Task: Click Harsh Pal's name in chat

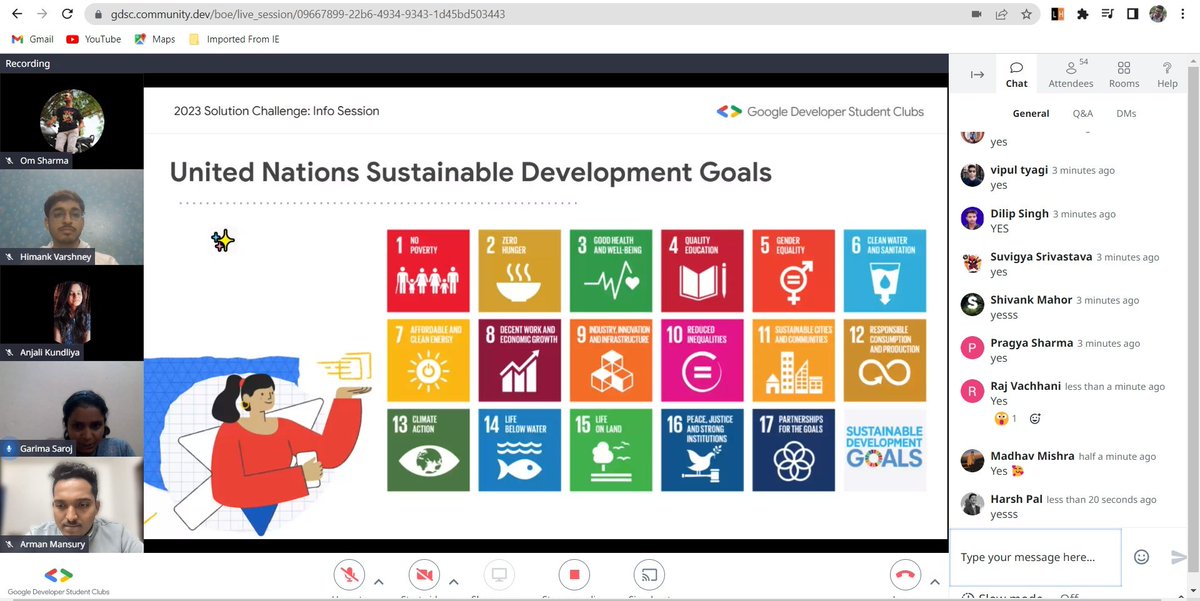Action: coord(1016,499)
